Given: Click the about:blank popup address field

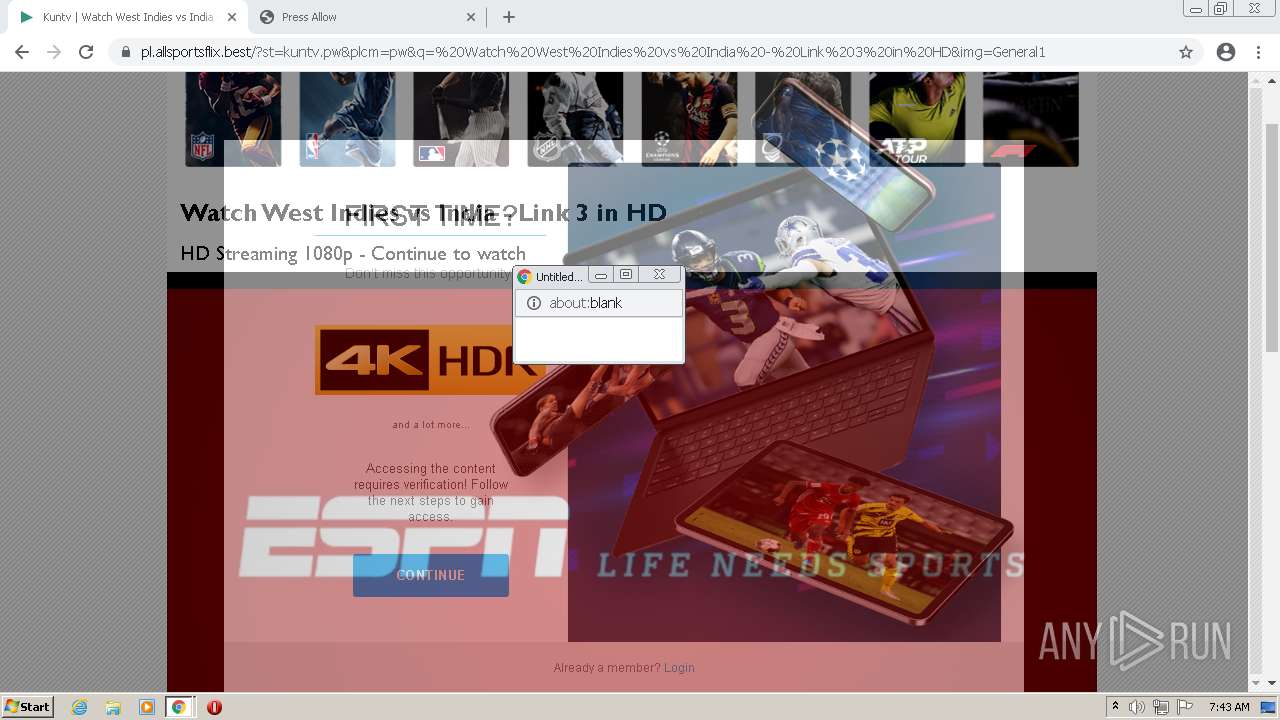Looking at the screenshot, I should click(x=599, y=303).
